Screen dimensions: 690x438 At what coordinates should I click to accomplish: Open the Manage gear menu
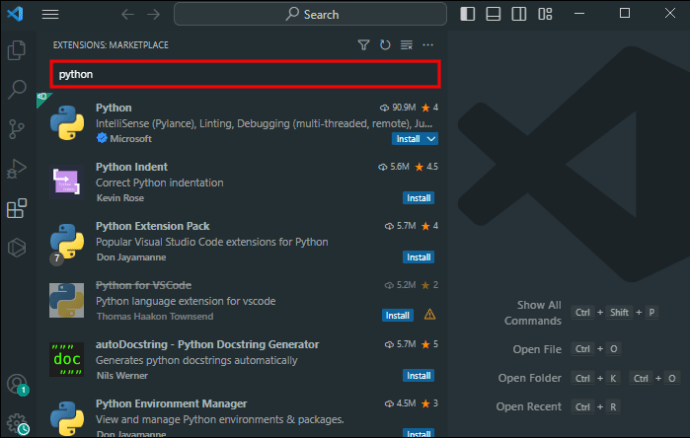tap(18, 423)
